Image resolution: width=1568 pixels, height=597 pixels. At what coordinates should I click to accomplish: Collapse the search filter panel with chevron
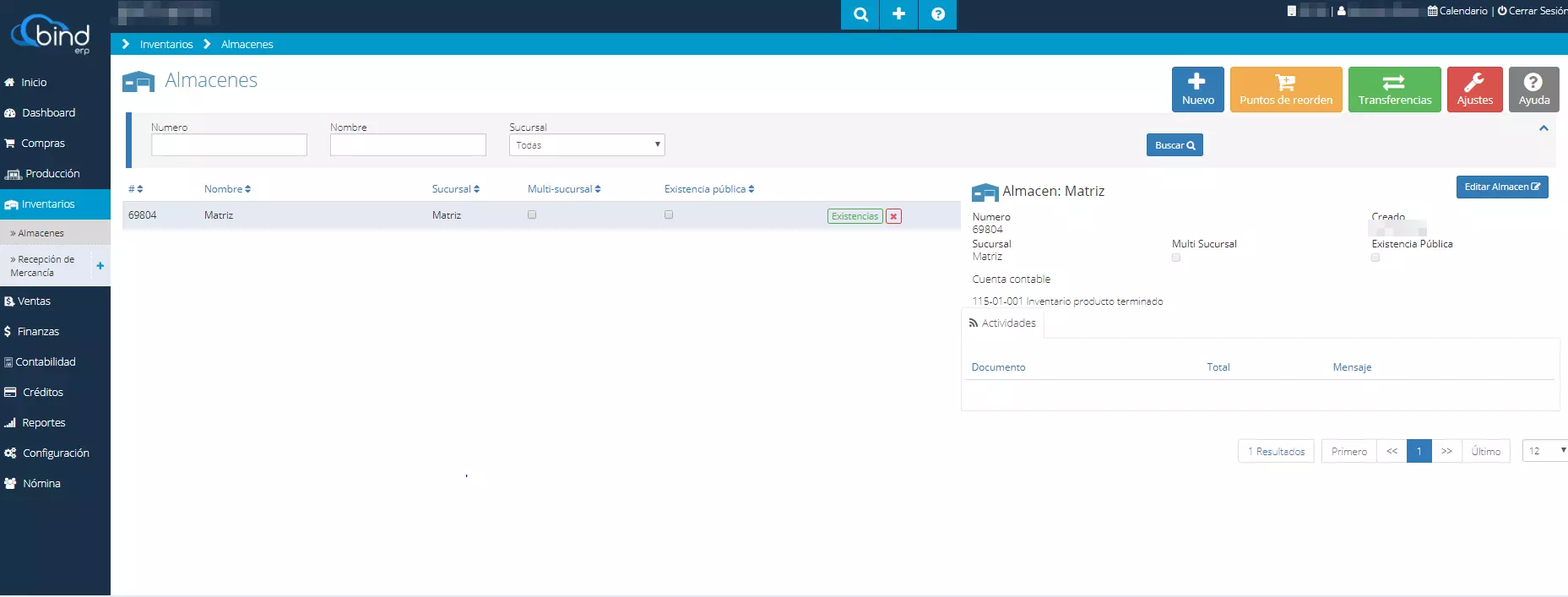pyautogui.click(x=1544, y=128)
